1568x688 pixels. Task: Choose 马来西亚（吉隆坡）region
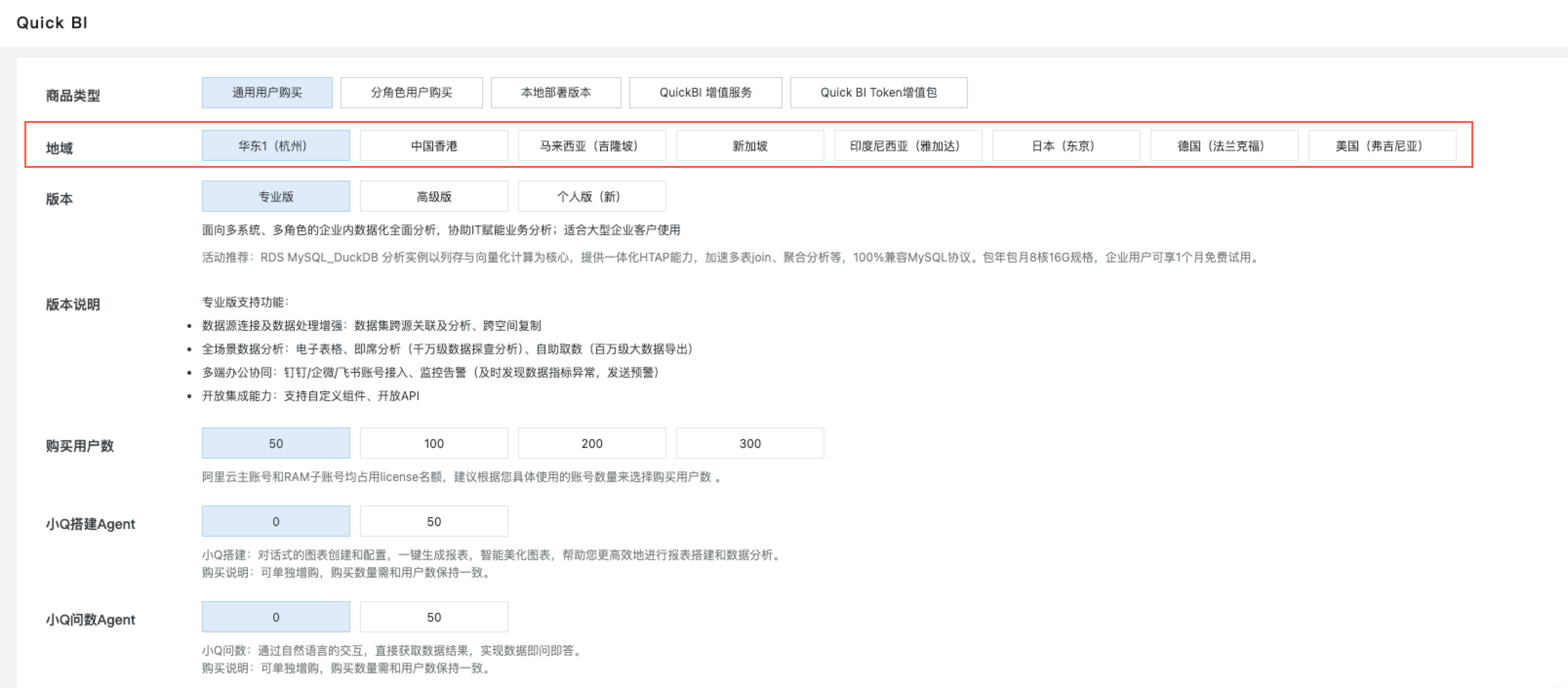pyautogui.click(x=591, y=145)
